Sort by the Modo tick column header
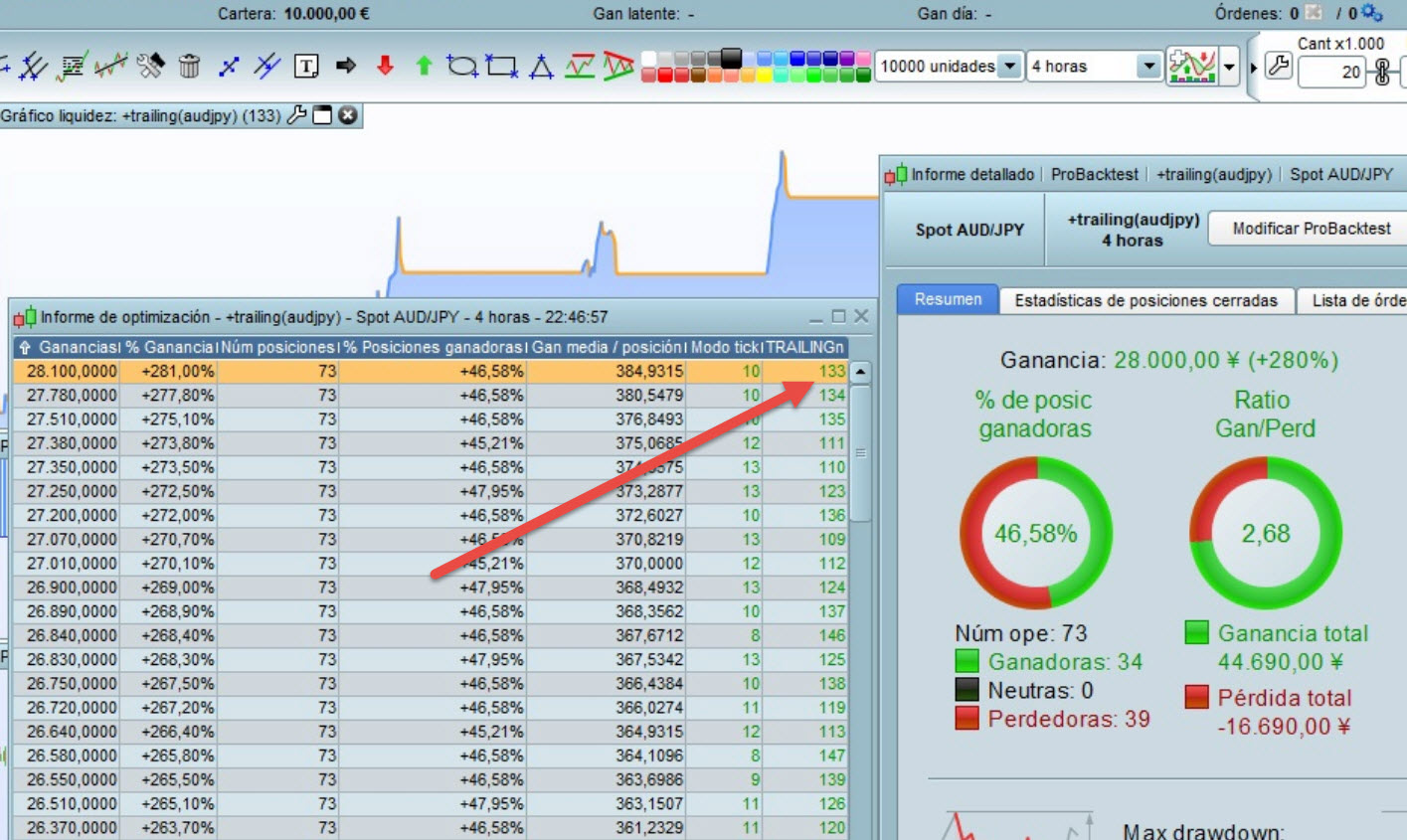 pyautogui.click(x=725, y=347)
